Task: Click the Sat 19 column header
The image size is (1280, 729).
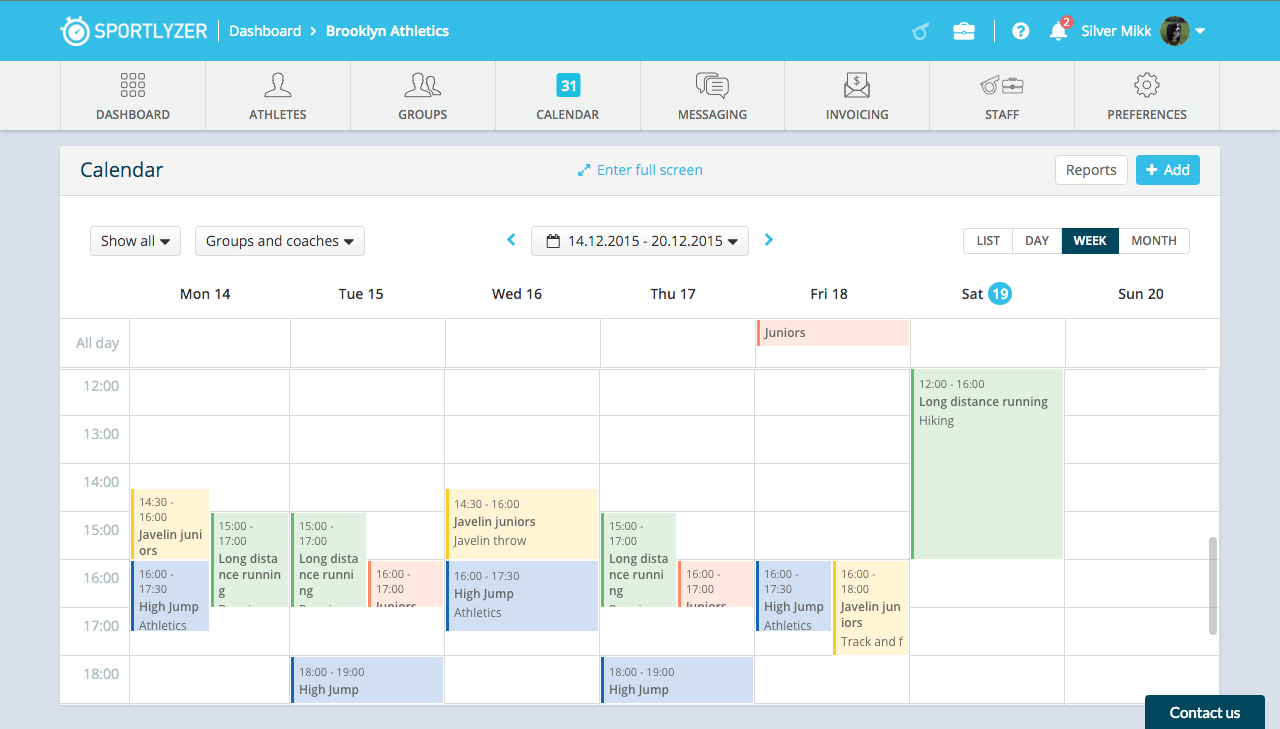Action: [x=986, y=294]
